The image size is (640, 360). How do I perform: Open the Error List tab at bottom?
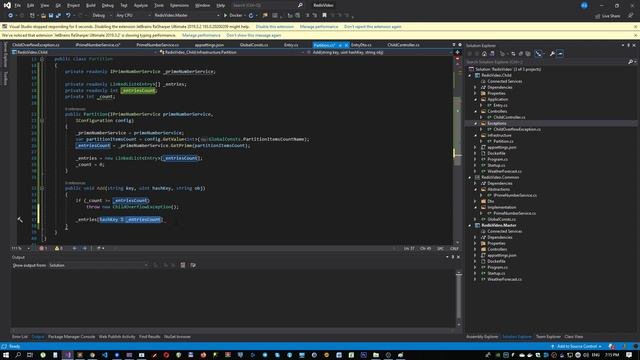pos(20,337)
